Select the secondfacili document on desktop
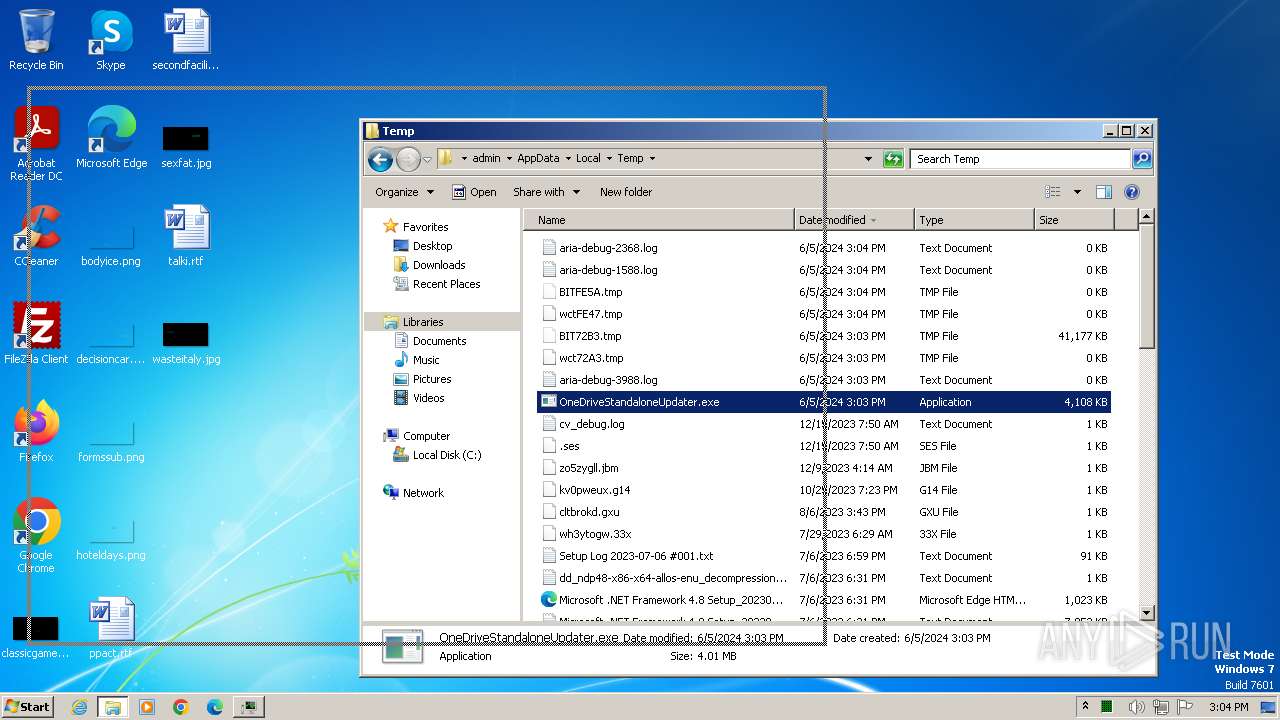The image size is (1280, 720). click(186, 40)
